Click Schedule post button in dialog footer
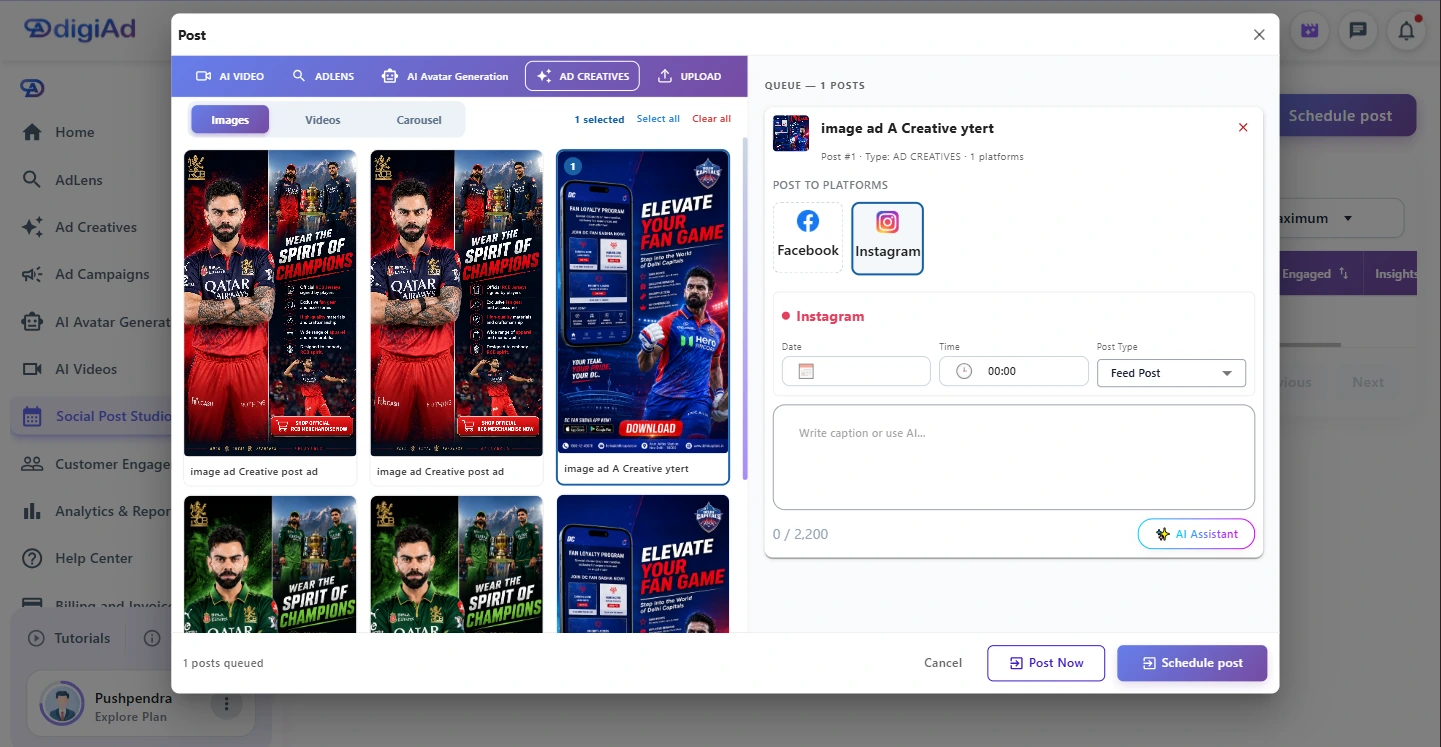 (1192, 663)
